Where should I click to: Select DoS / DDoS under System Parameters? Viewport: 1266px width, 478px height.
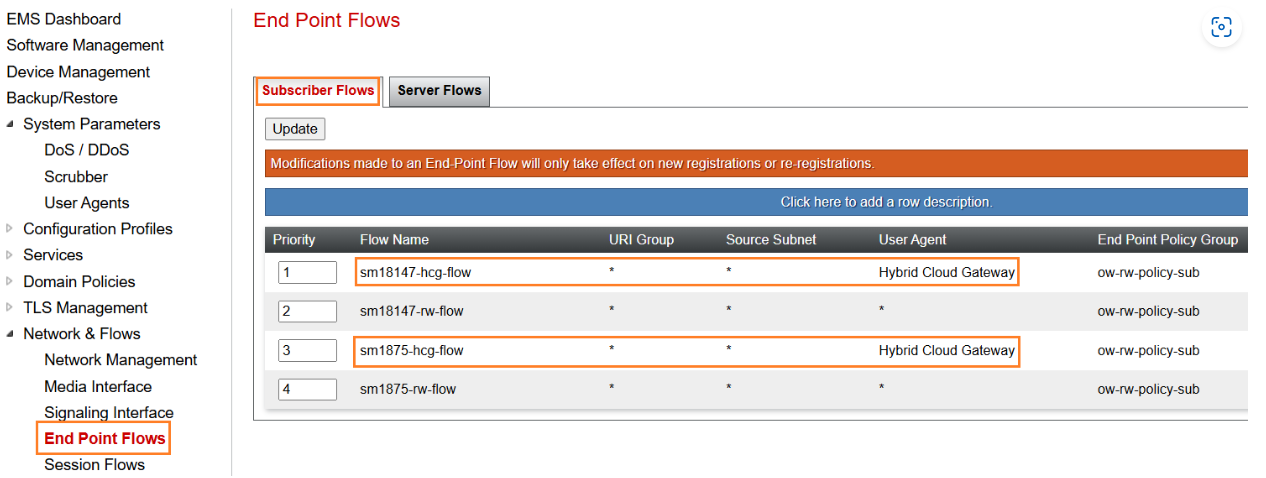tap(87, 150)
